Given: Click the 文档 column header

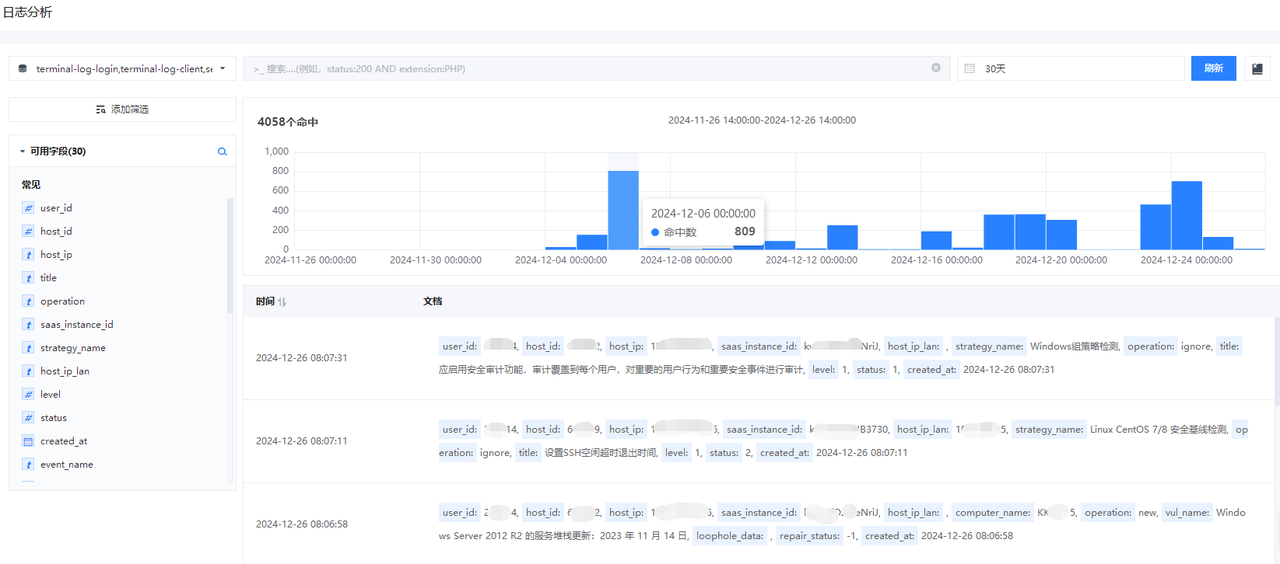Looking at the screenshot, I should [432, 301].
